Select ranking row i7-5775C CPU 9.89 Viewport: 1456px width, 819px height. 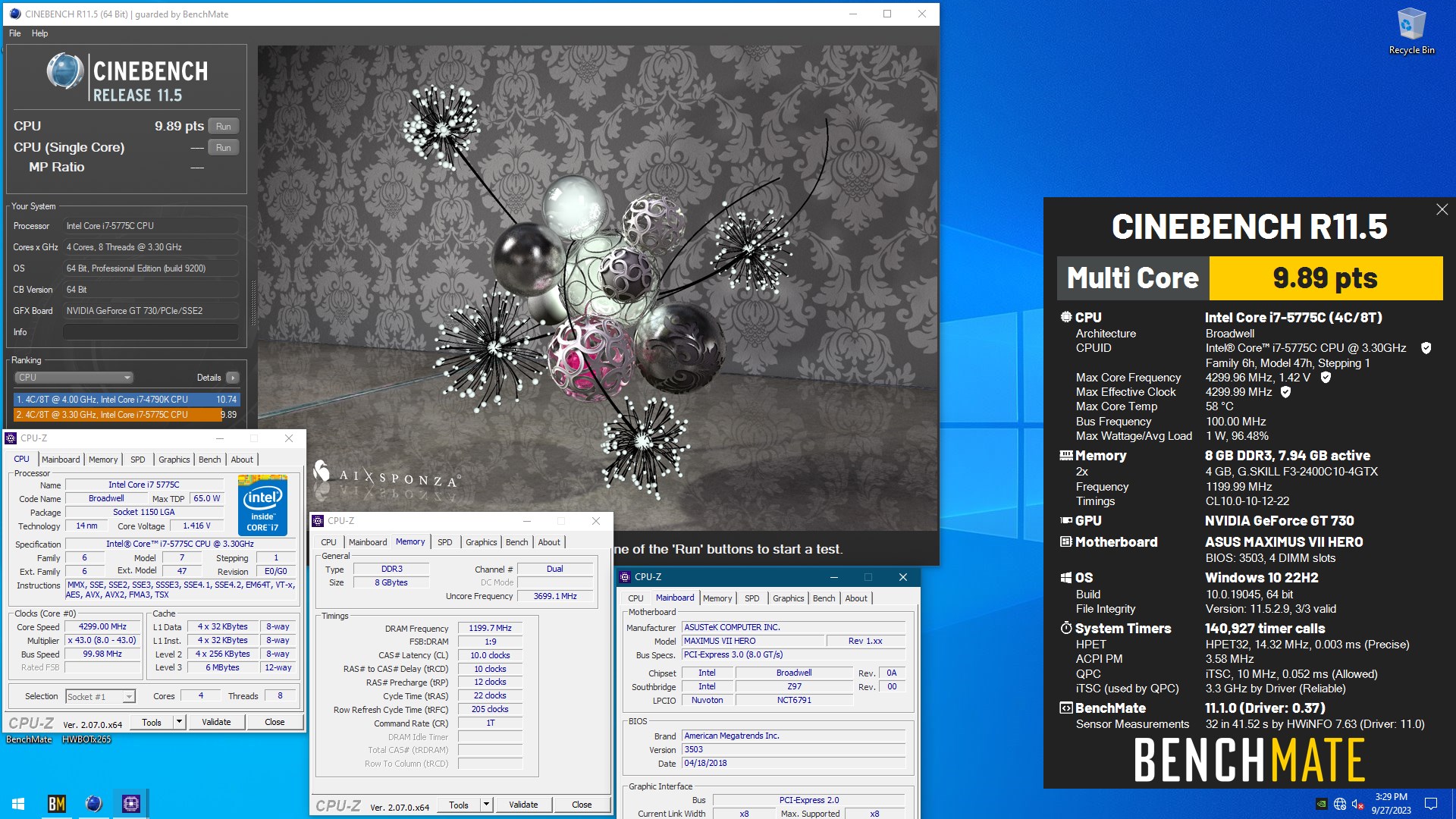(127, 415)
